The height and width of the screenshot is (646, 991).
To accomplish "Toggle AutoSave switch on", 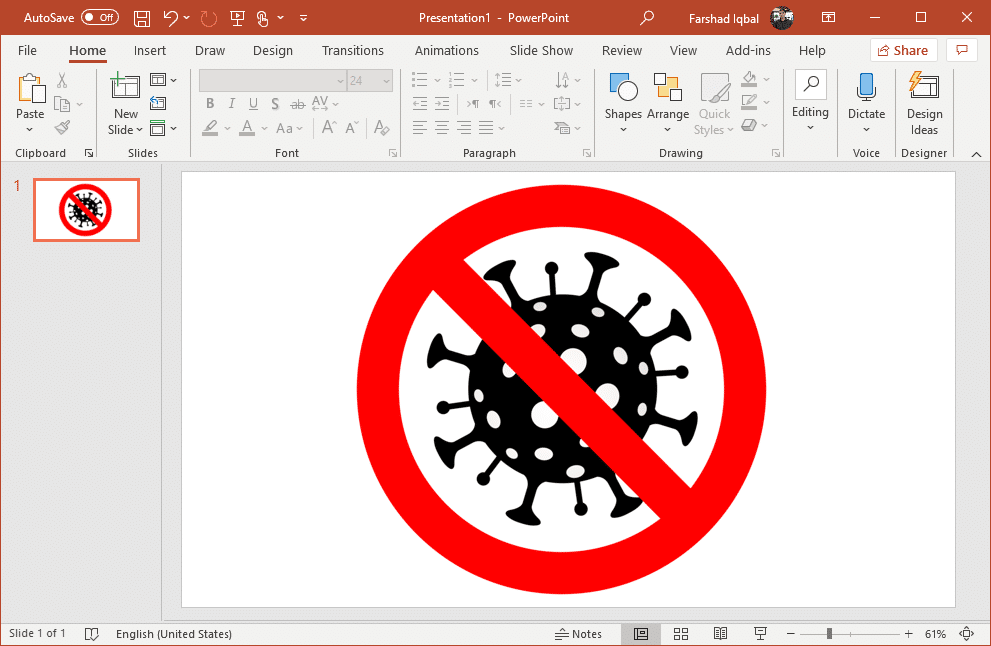I will click(x=99, y=18).
